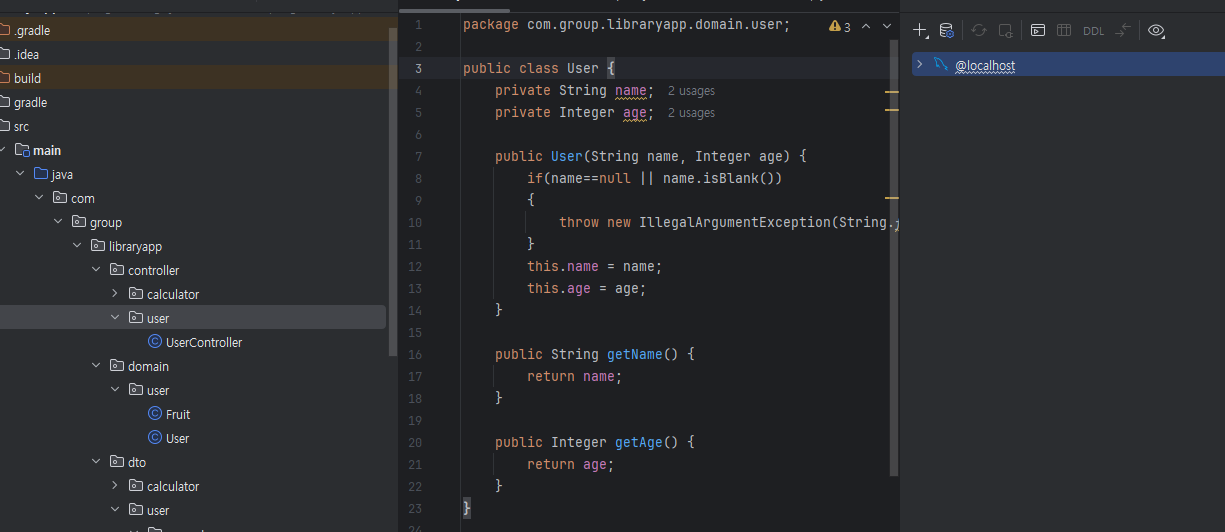
Task: Click the User class icon in tree
Action: [155, 438]
